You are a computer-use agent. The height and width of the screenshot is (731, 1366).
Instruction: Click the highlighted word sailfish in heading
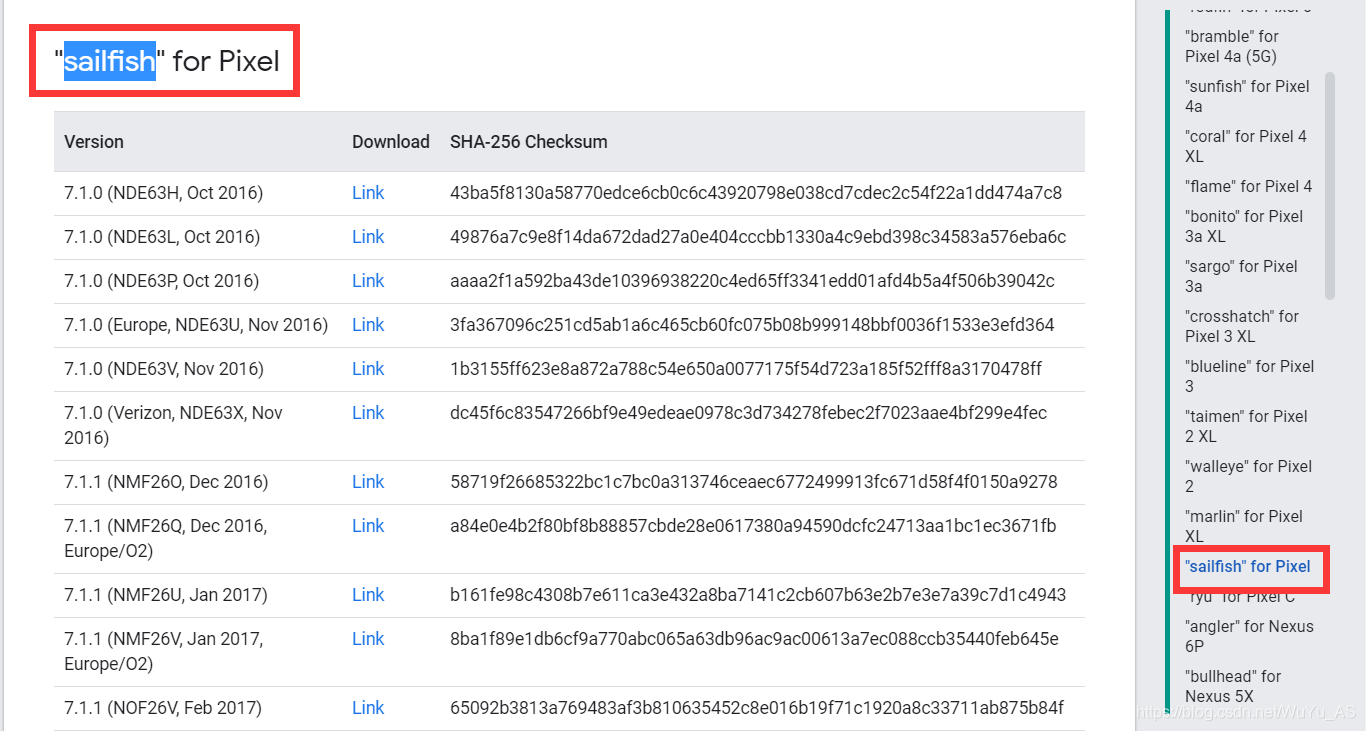(x=110, y=62)
